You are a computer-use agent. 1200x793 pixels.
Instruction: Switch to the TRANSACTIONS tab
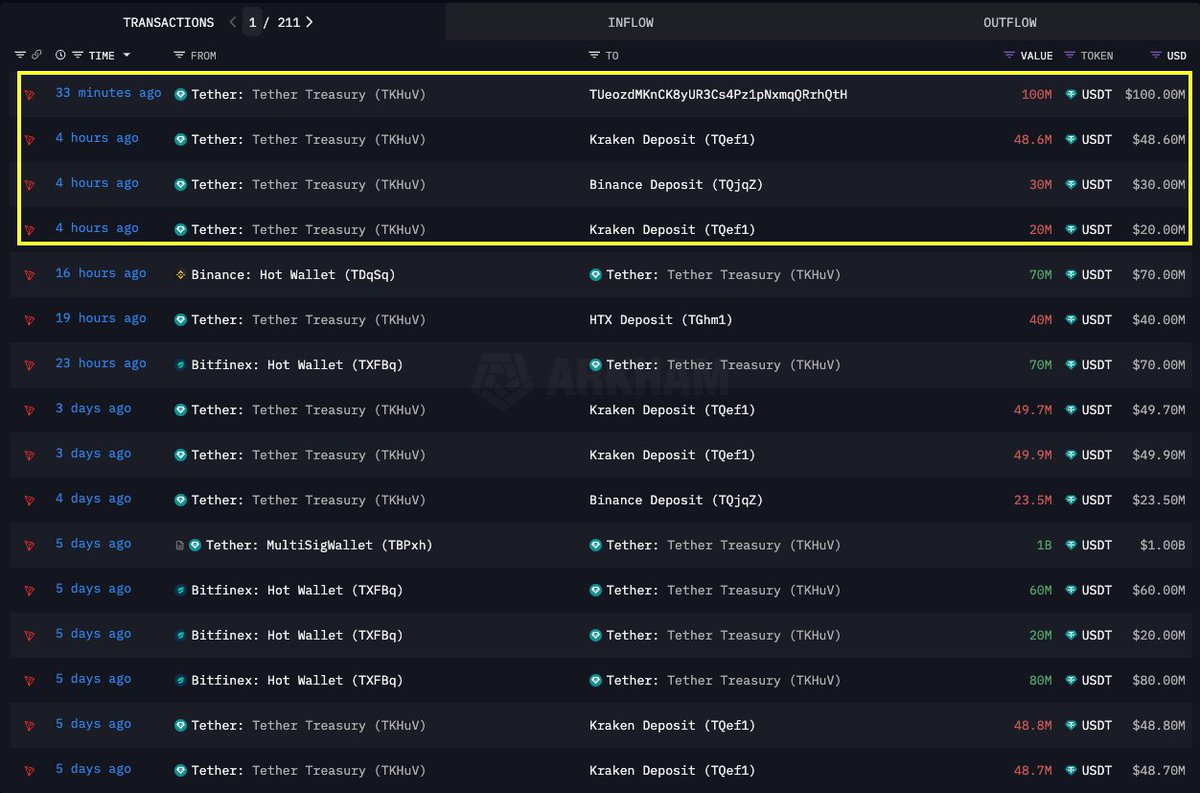tap(168, 22)
